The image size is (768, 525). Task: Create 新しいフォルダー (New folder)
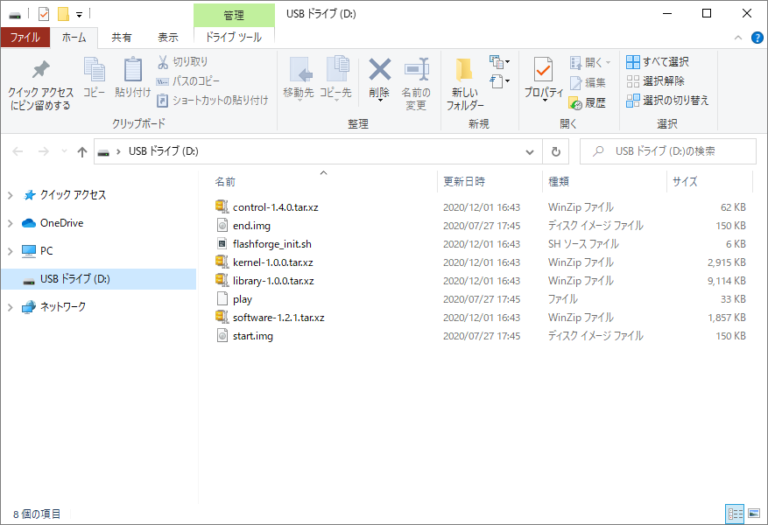click(x=464, y=84)
